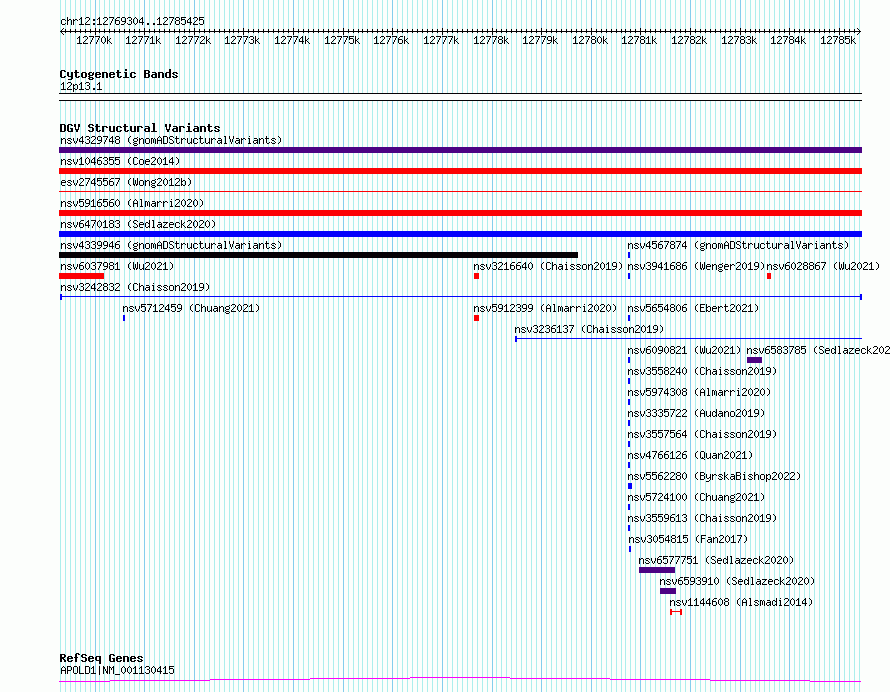Click the red nsv3216640 variant marker
This screenshot has width=890, height=692.
[x=476, y=276]
